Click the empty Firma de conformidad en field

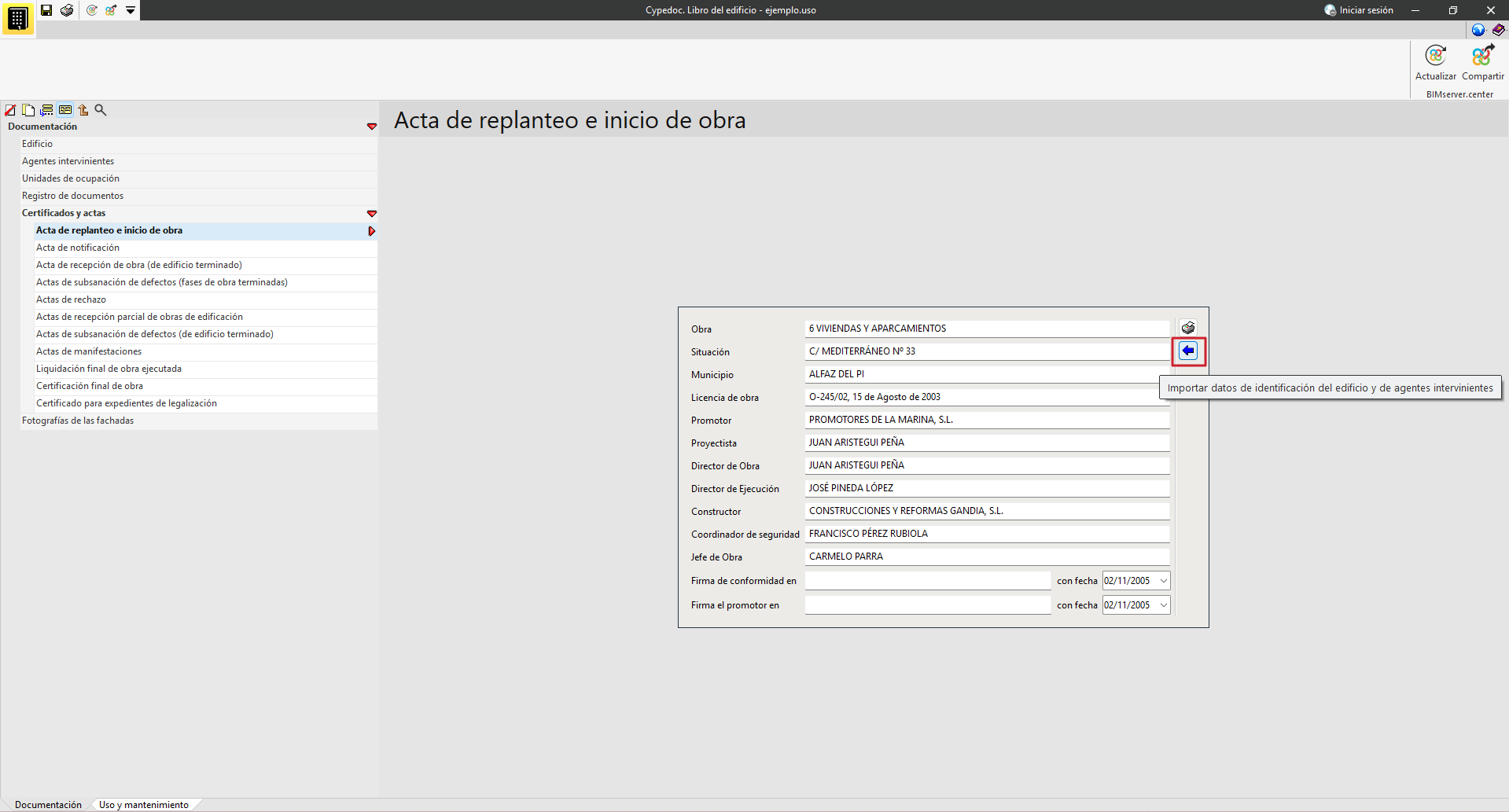[x=928, y=581]
